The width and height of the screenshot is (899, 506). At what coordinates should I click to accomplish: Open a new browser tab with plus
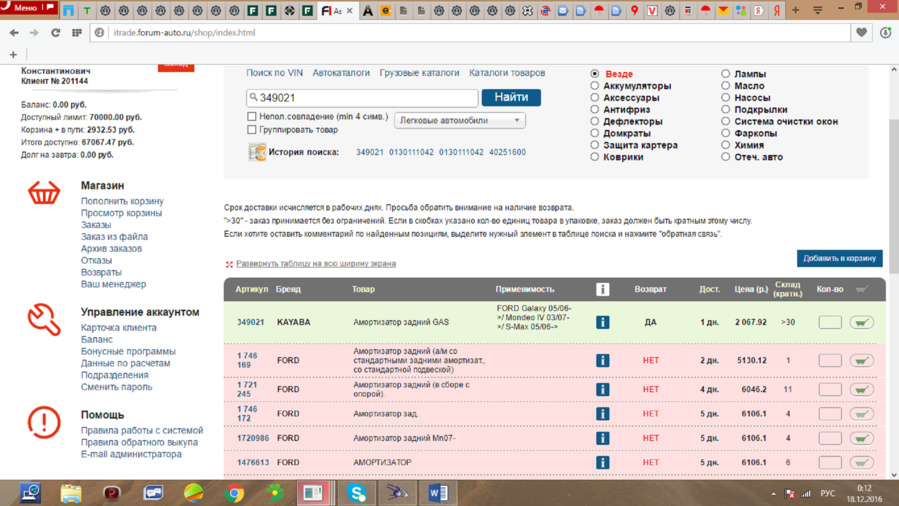point(795,10)
